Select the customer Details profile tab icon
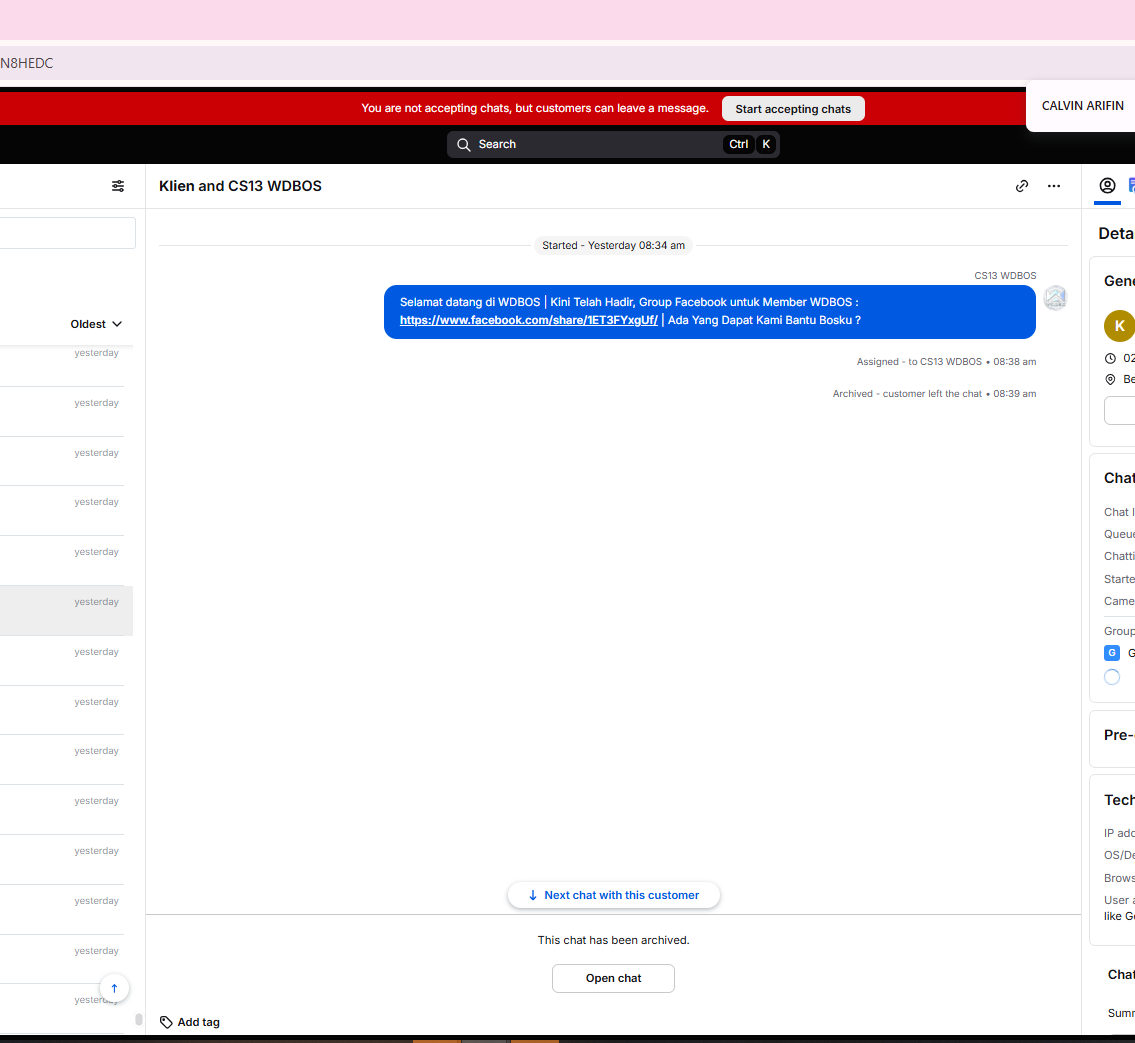This screenshot has width=1135, height=1043. pyautogui.click(x=1107, y=186)
